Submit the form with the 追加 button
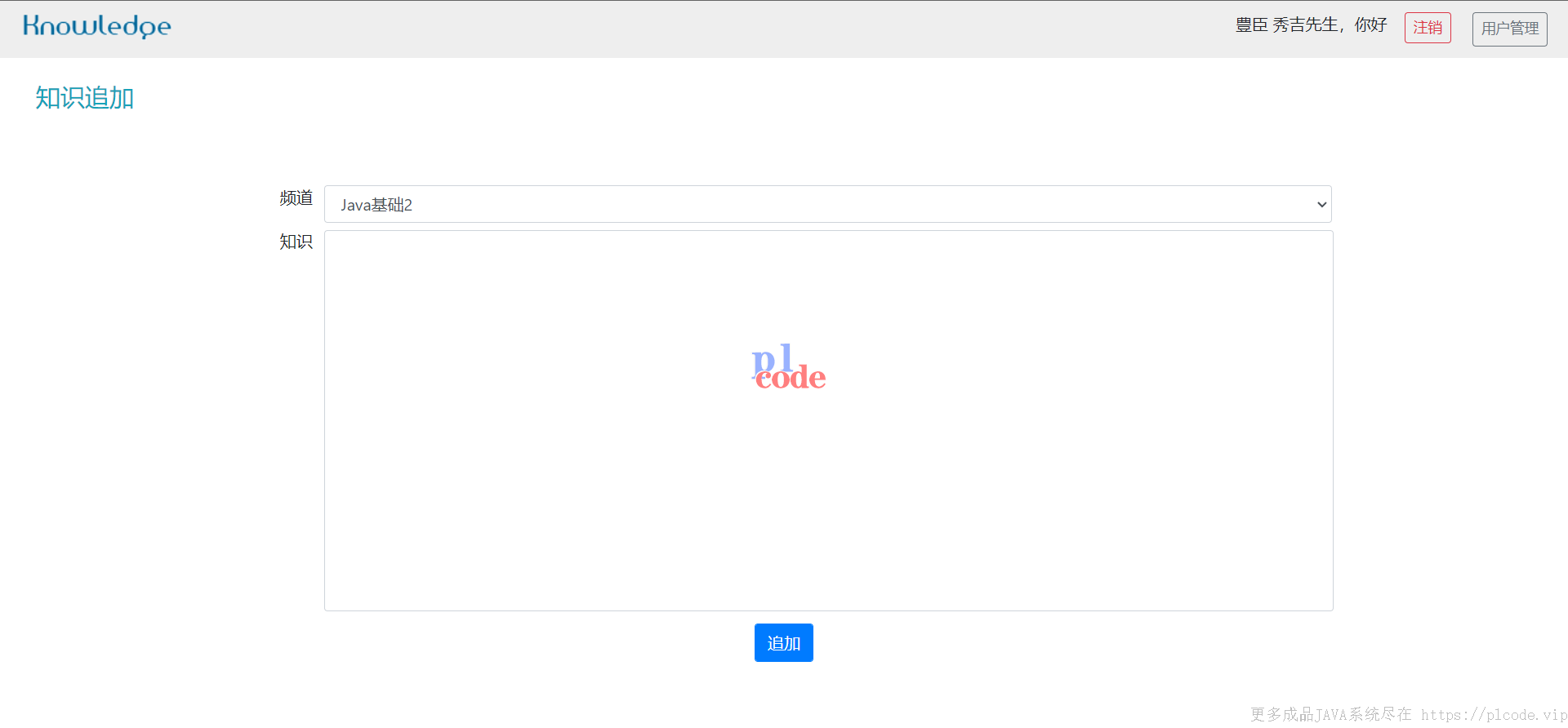 click(x=784, y=643)
